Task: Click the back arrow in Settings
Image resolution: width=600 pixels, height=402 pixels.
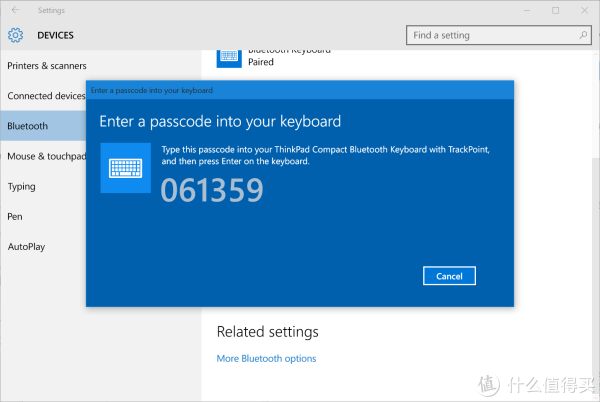Action: coord(15,10)
